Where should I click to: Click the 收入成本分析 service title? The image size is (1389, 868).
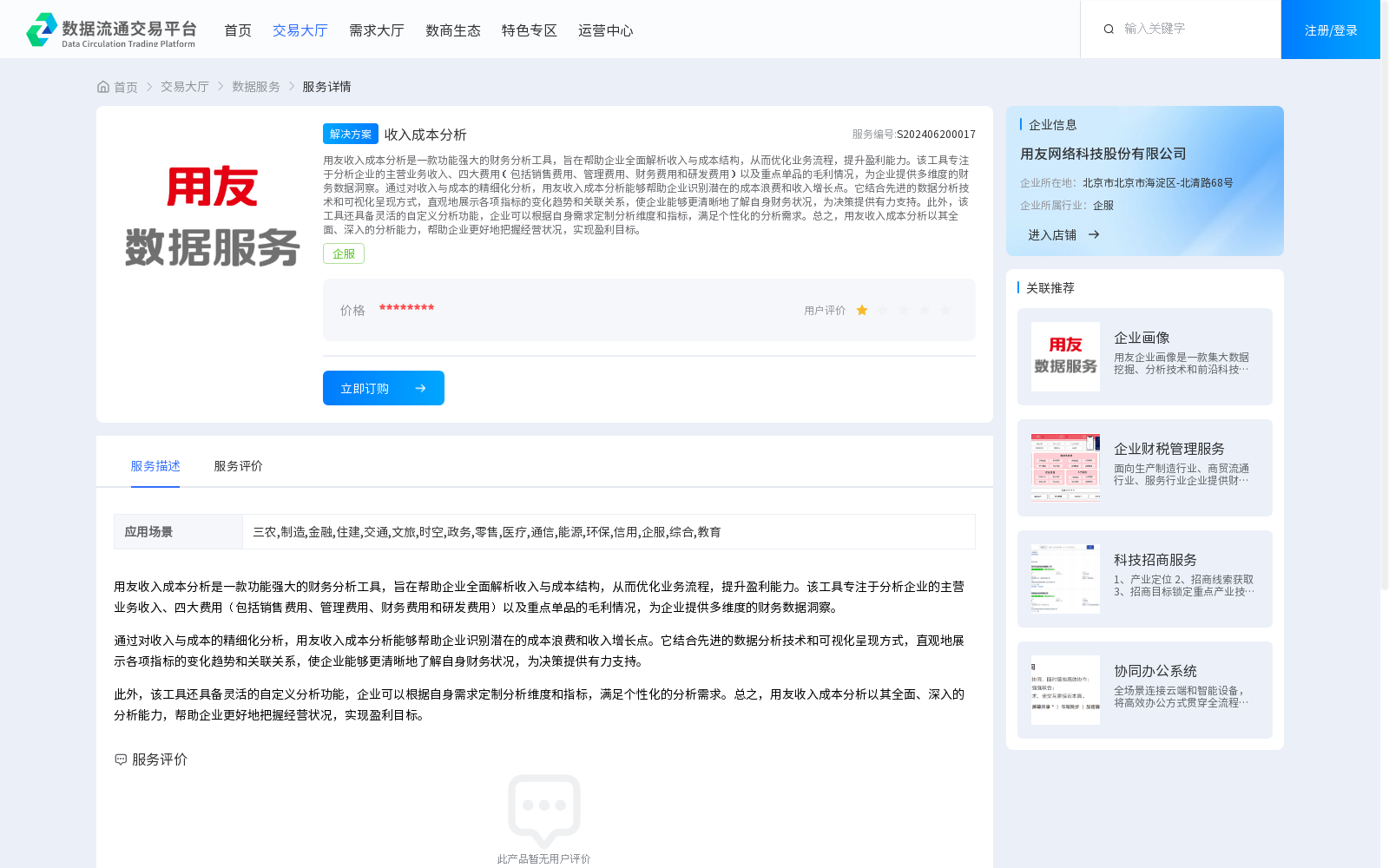click(425, 135)
